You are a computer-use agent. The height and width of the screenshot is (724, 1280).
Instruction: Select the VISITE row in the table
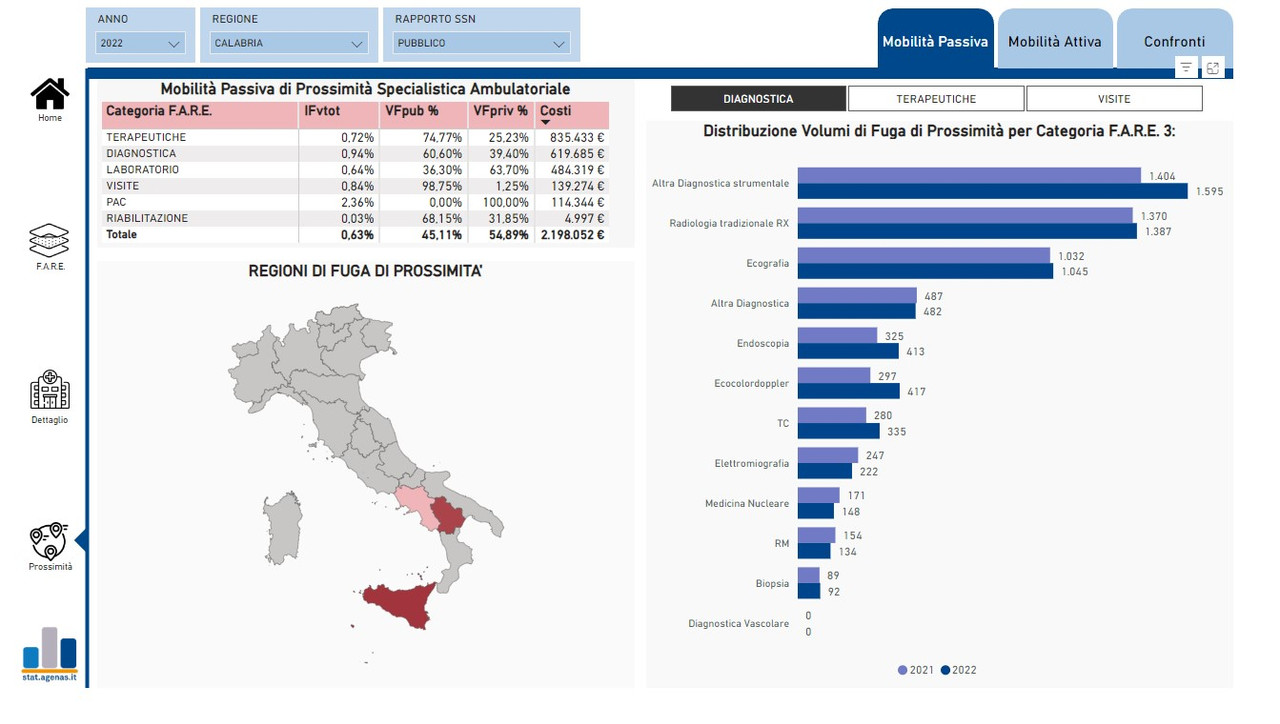coord(355,186)
